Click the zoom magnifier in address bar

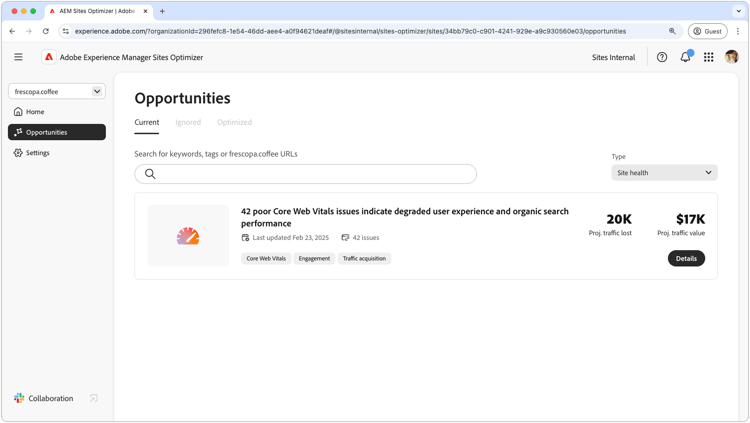[x=673, y=31]
